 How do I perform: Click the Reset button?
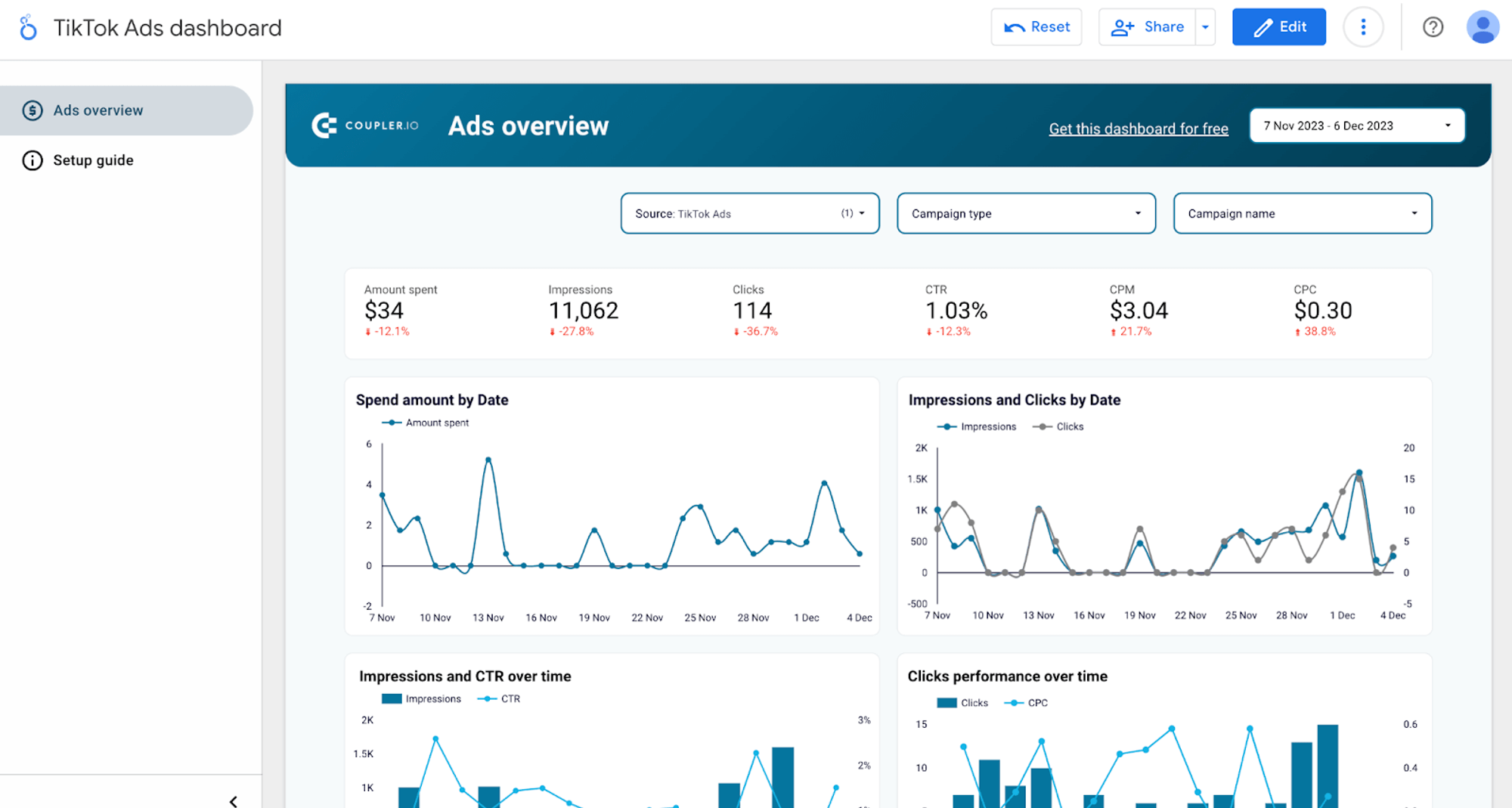[1036, 27]
